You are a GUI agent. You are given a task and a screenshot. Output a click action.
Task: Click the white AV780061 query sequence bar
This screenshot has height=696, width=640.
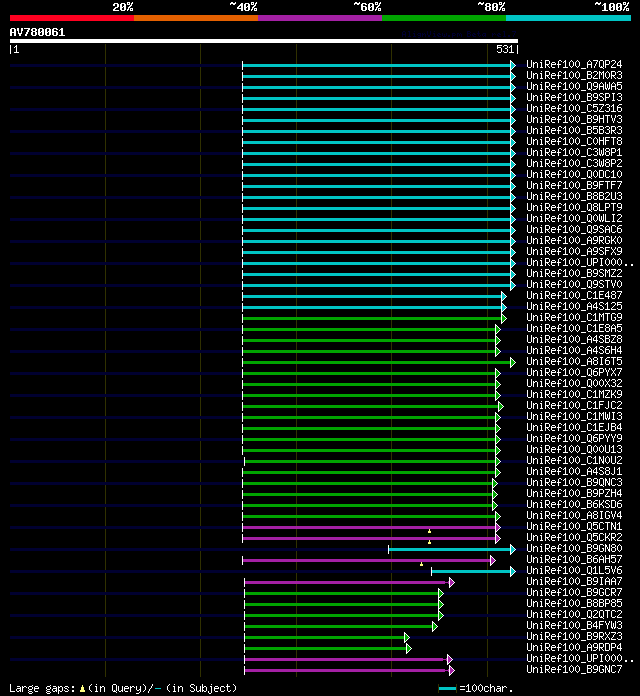tap(264, 41)
